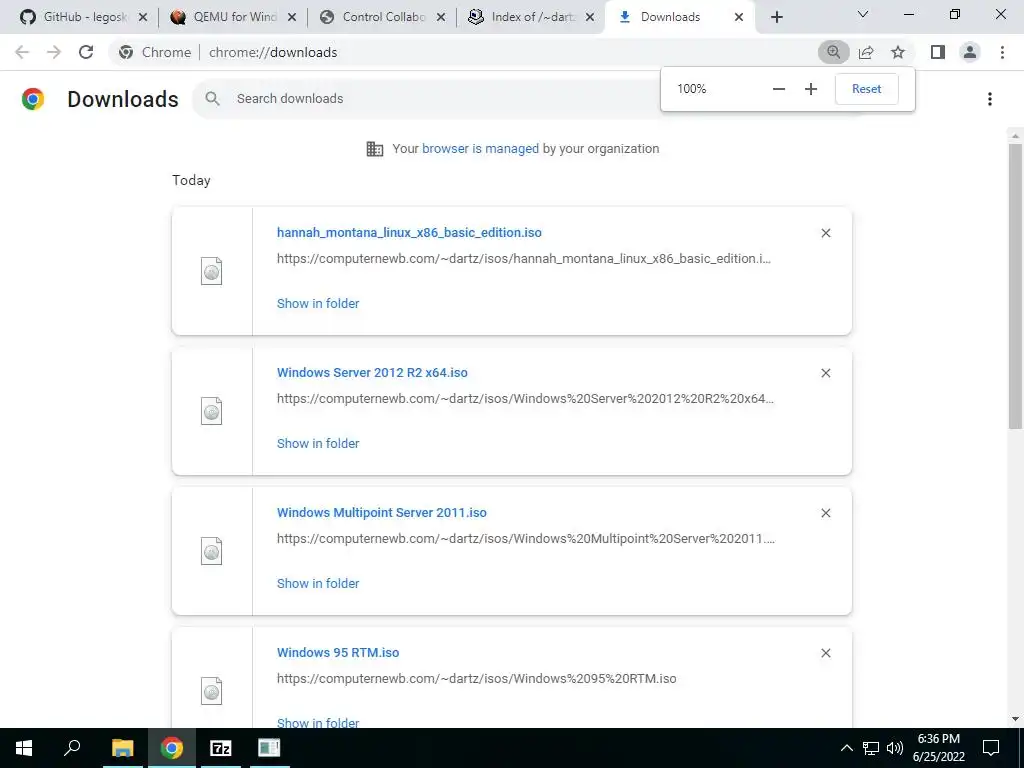Open the profile avatar button

click(970, 52)
